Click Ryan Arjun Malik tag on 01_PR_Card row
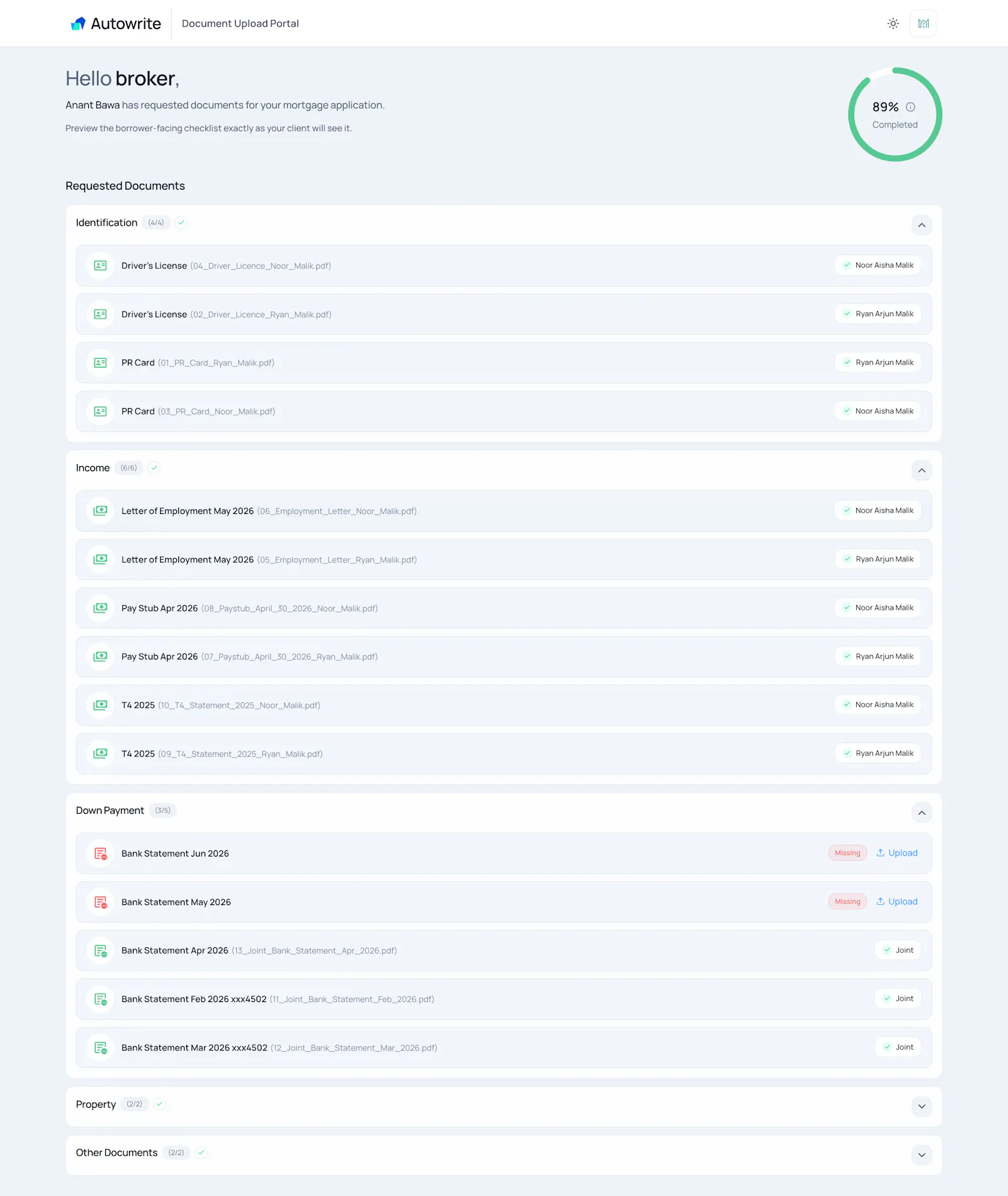This screenshot has width=1008, height=1196. point(878,362)
